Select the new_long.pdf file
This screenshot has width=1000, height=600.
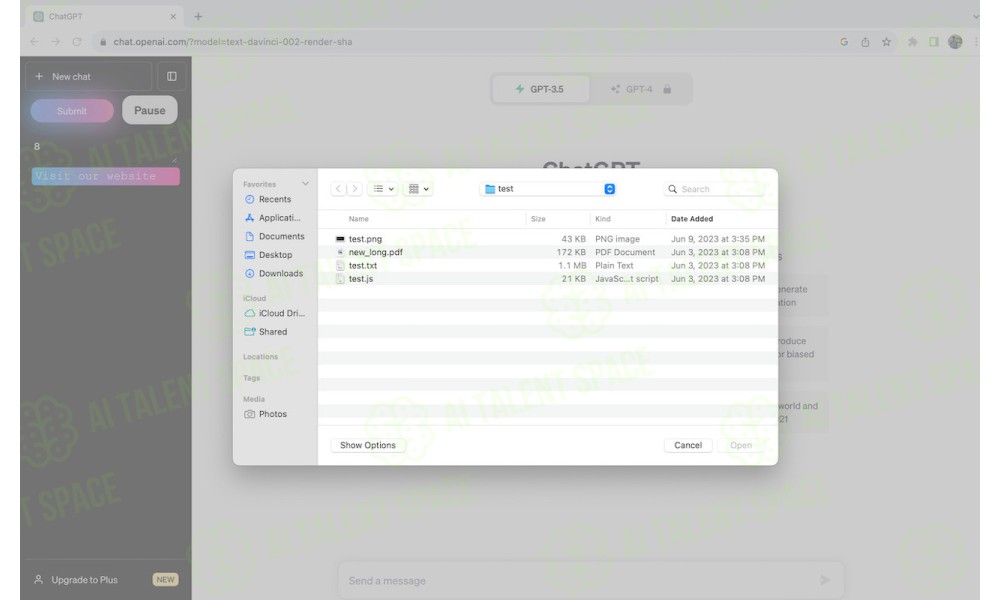tap(548, 252)
